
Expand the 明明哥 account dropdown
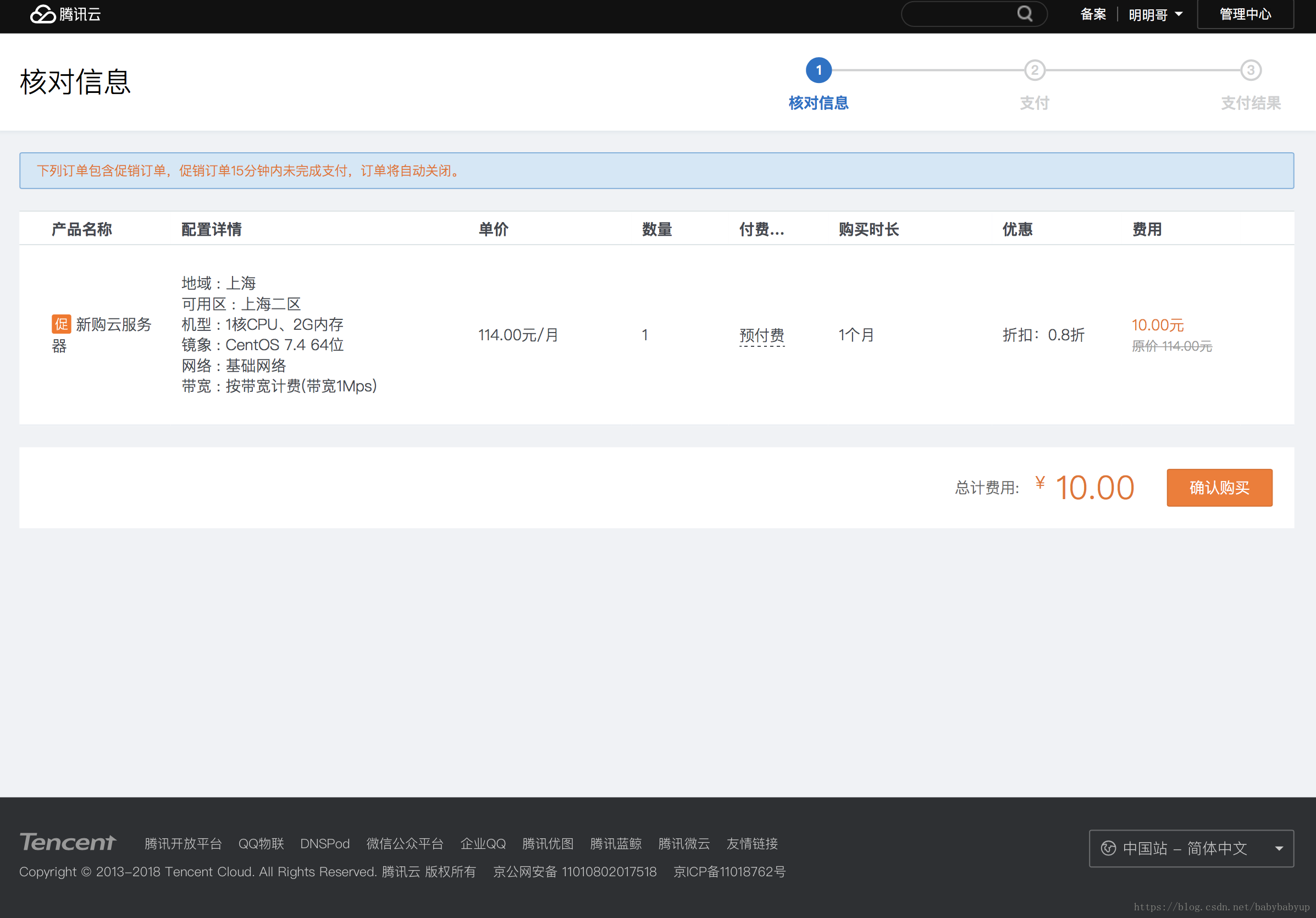click(1155, 14)
